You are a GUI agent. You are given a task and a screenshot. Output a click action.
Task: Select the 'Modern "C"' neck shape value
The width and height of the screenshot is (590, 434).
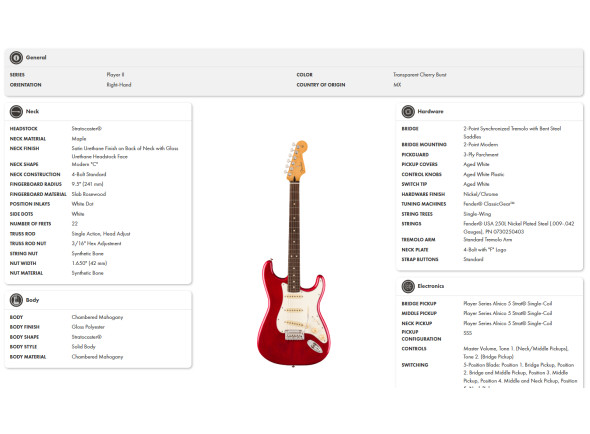pos(85,164)
